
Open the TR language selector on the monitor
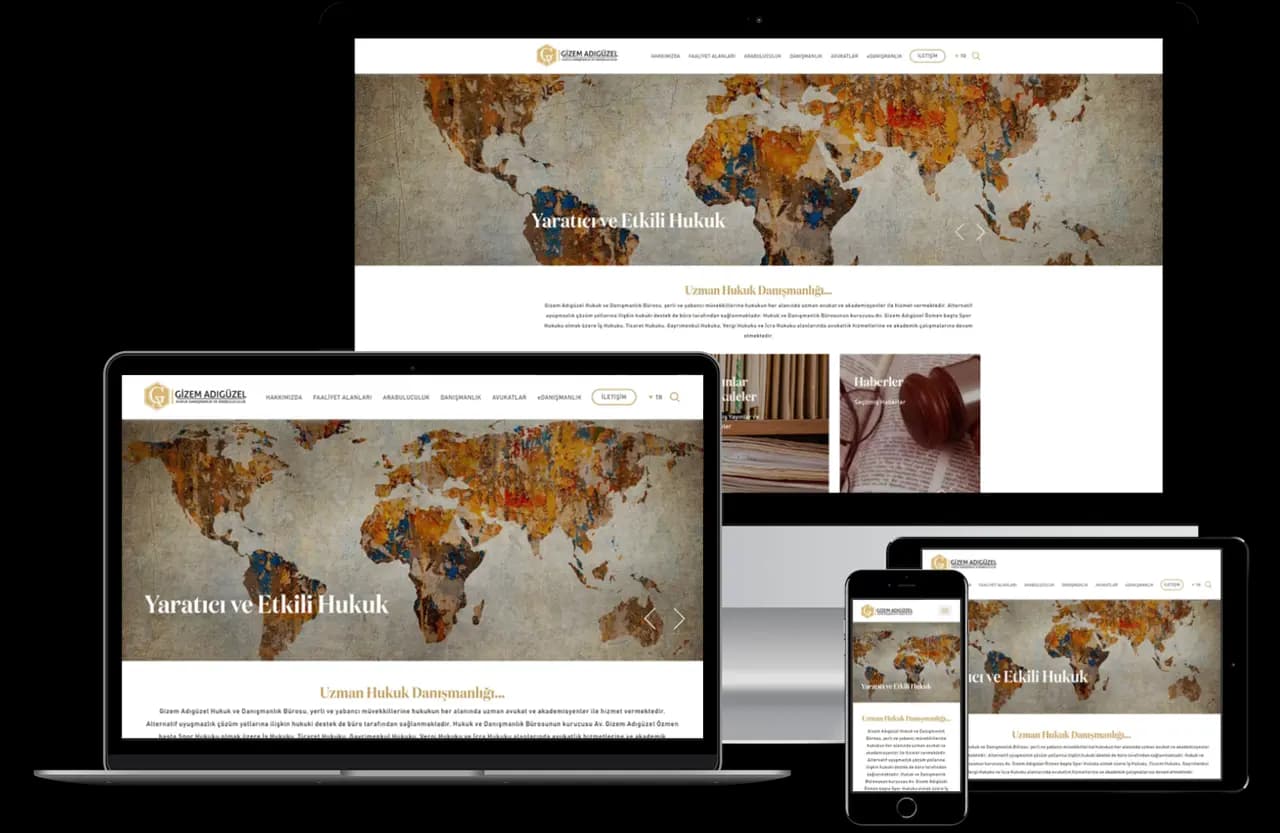pyautogui.click(x=961, y=56)
